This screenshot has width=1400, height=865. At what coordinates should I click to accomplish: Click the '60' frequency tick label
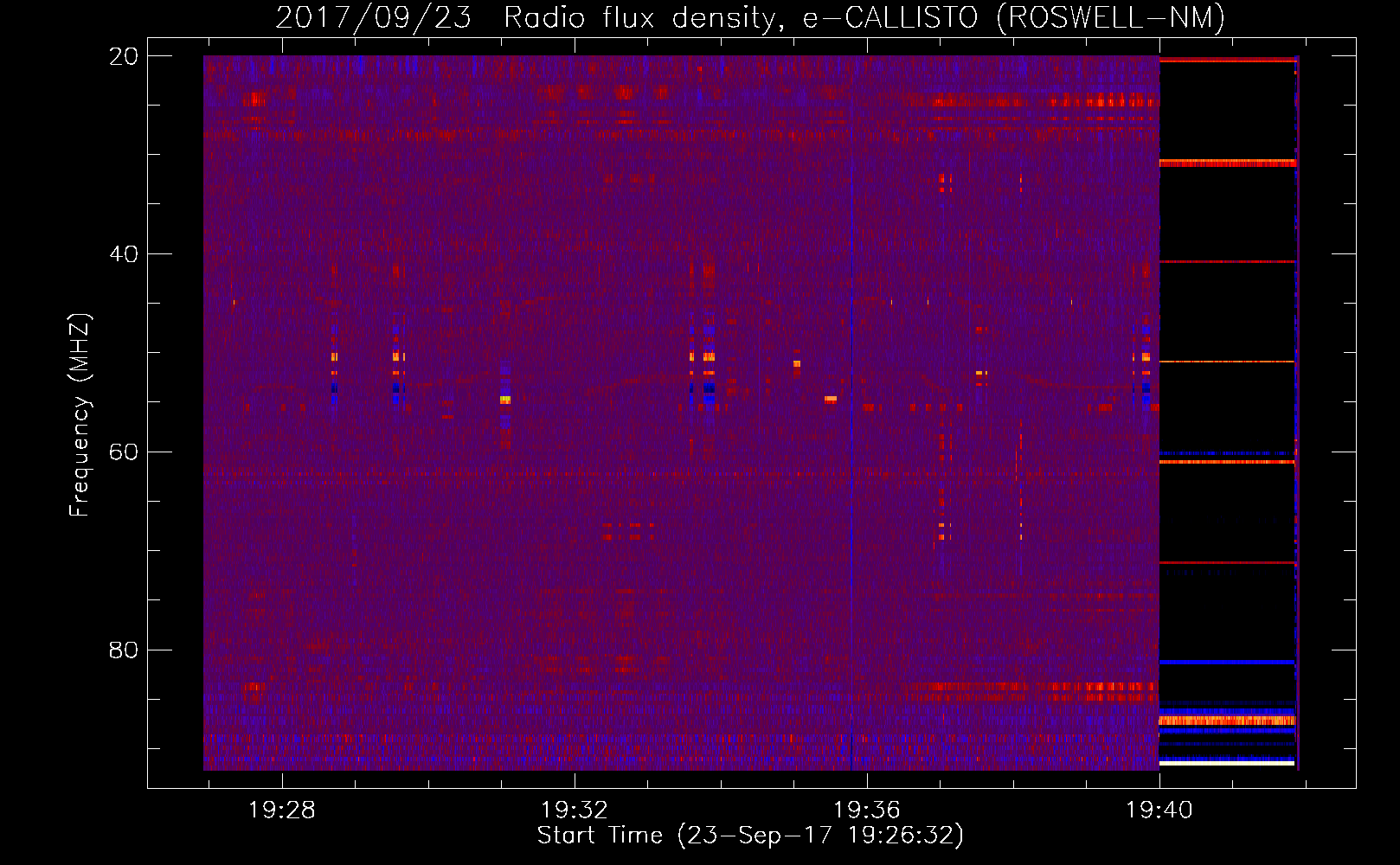[x=124, y=452]
